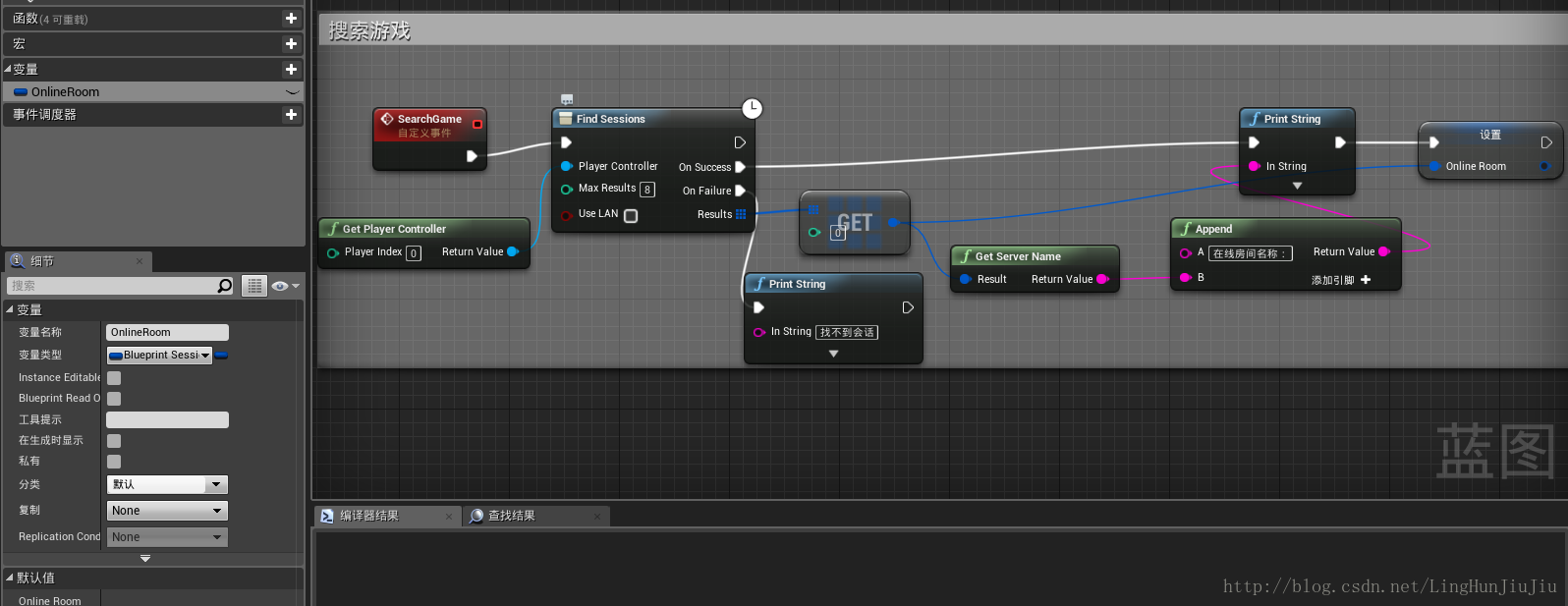This screenshot has width=1568, height=606.
Task: Click the Player Controller input pin
Action: (566, 166)
